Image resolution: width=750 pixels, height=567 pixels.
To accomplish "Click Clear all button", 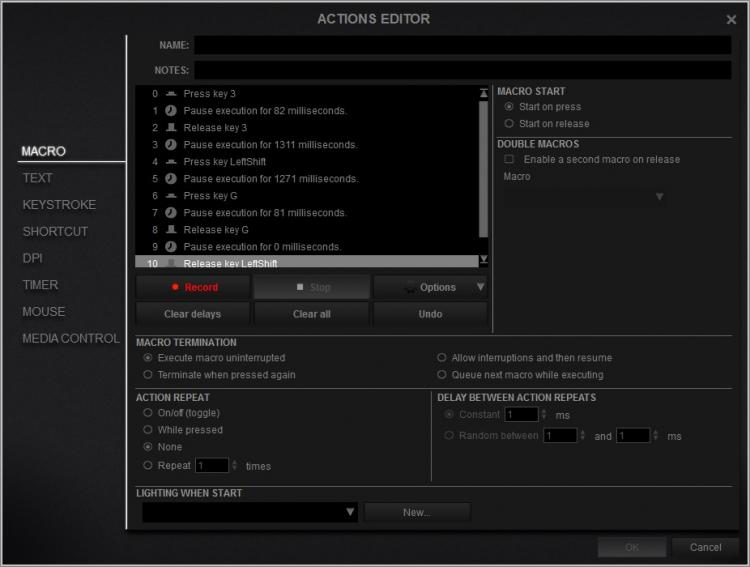I will coord(312,314).
